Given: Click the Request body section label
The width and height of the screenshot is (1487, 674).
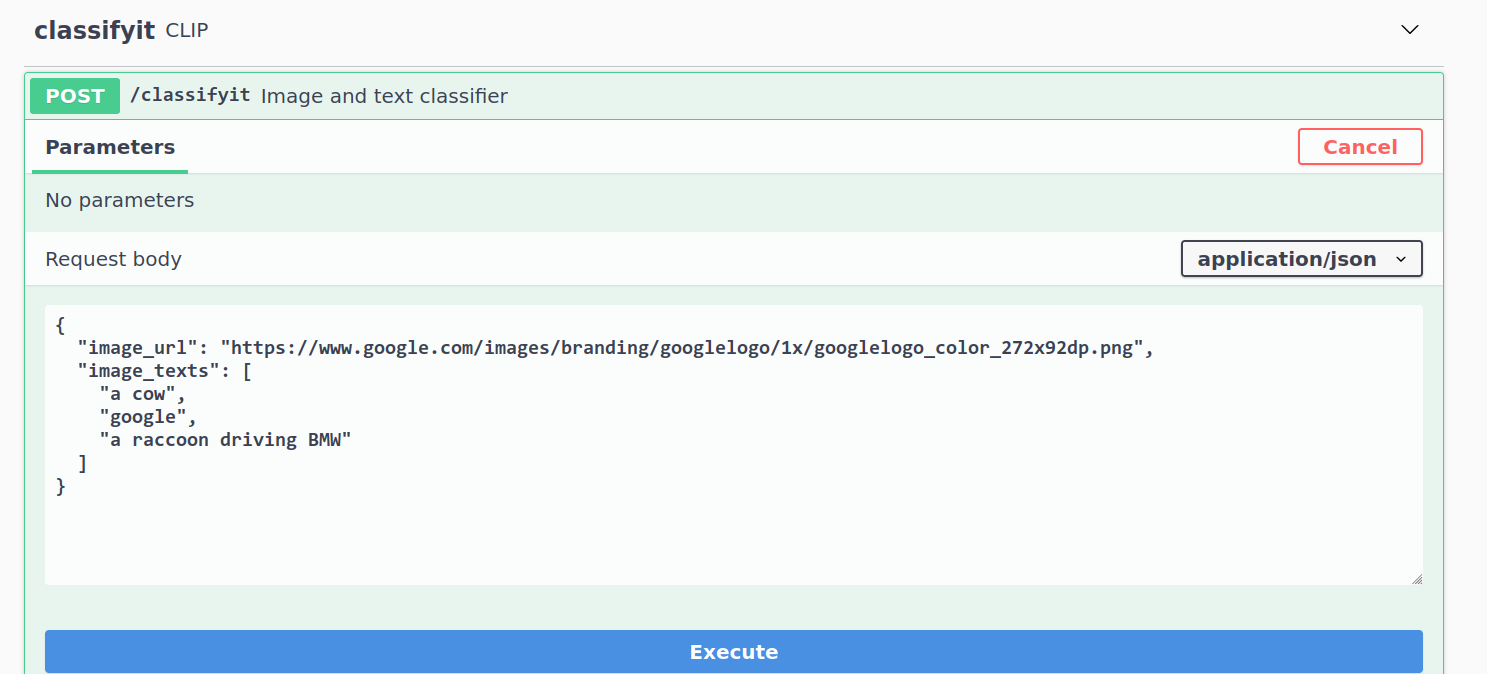Looking at the screenshot, I should (113, 258).
